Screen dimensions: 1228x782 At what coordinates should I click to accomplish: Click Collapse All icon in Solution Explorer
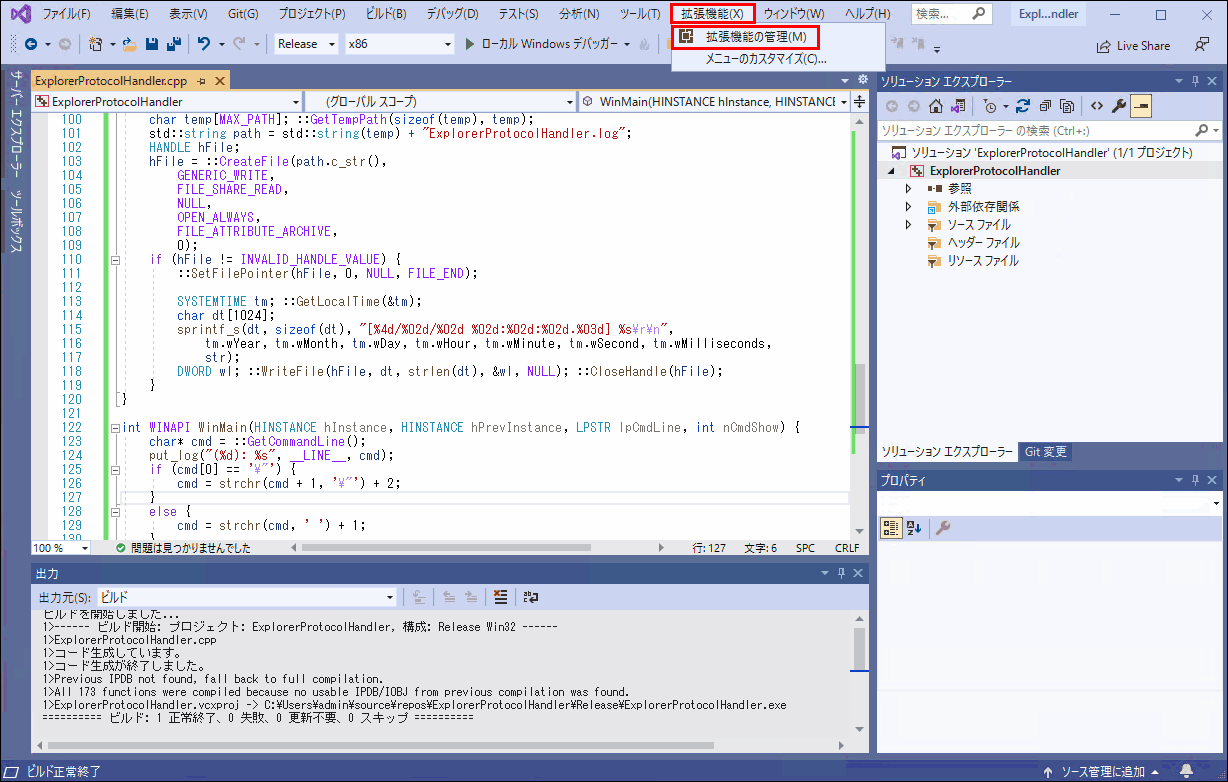[1045, 105]
